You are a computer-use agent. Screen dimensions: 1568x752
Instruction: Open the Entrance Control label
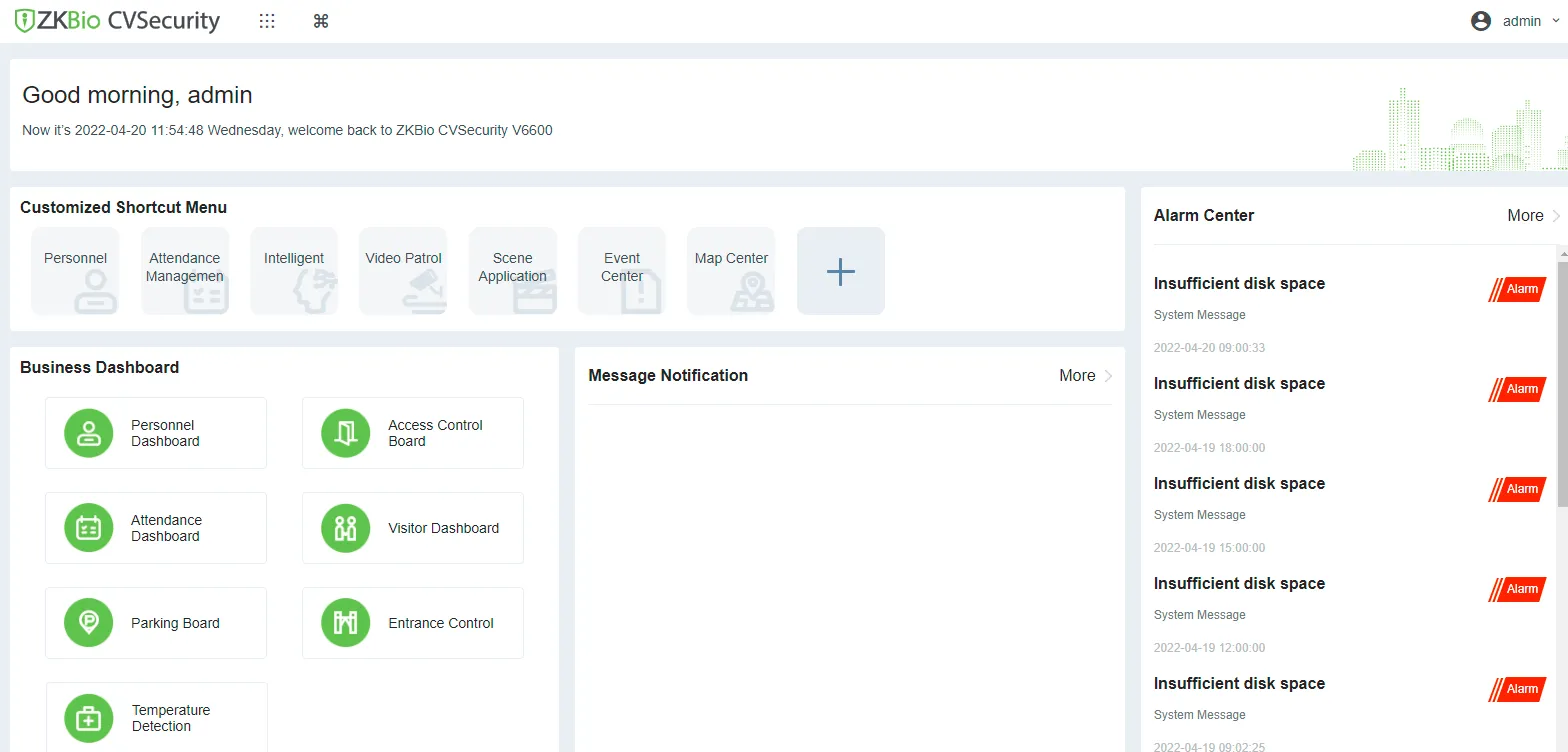[x=441, y=623]
